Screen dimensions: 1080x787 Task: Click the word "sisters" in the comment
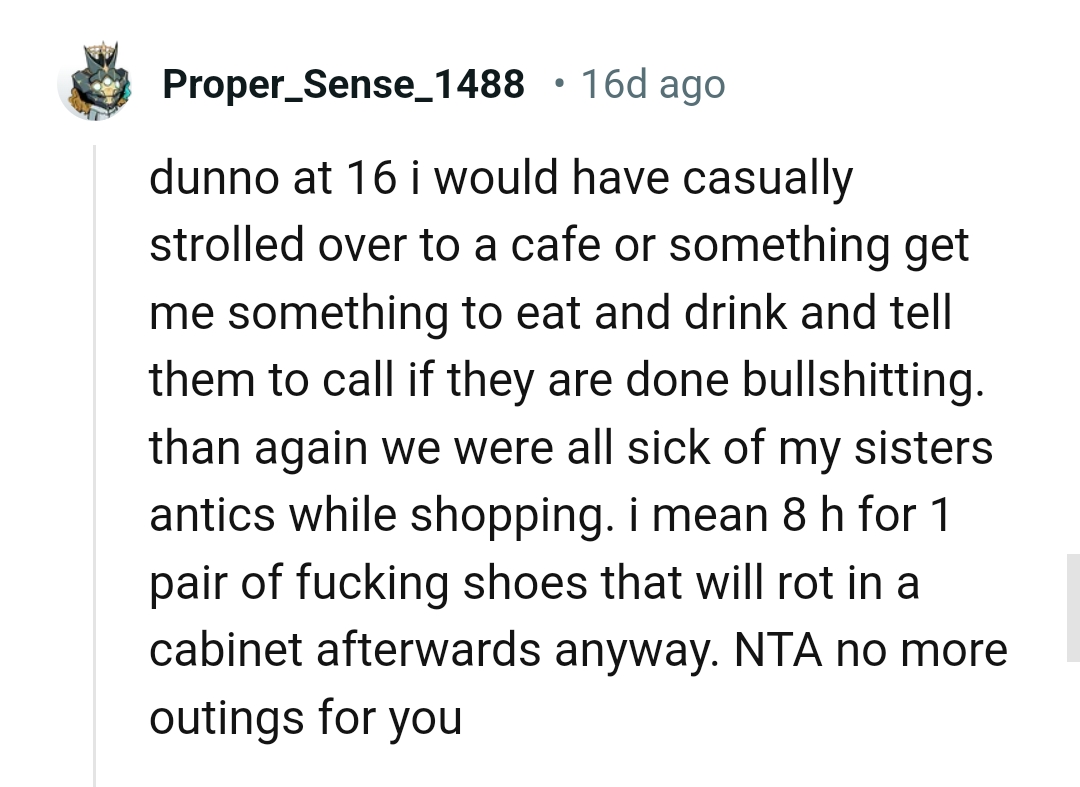point(925,447)
